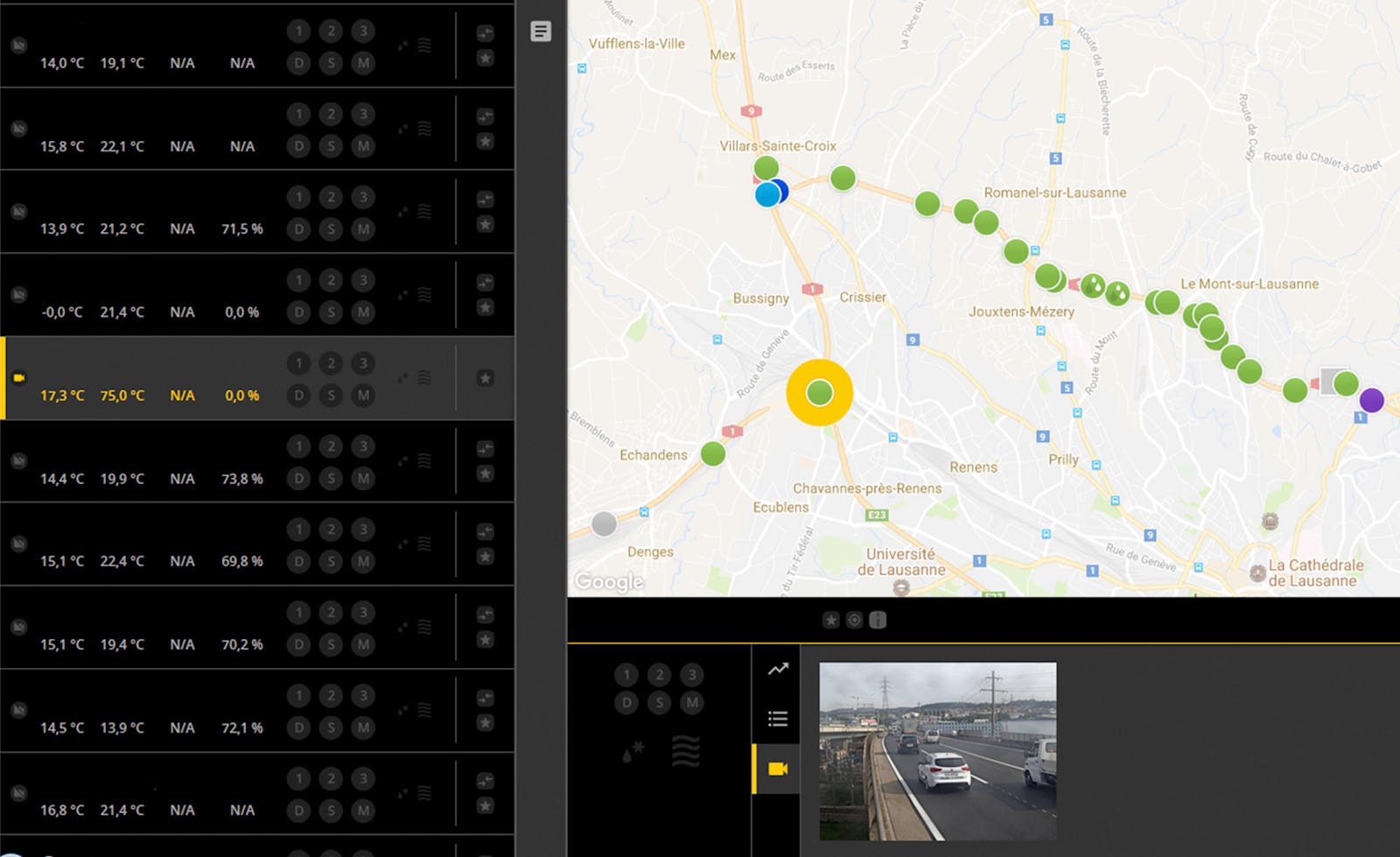Toggle the star favorite on the highlighted 17,3 °C row
The height and width of the screenshot is (857, 1400).
(485, 377)
